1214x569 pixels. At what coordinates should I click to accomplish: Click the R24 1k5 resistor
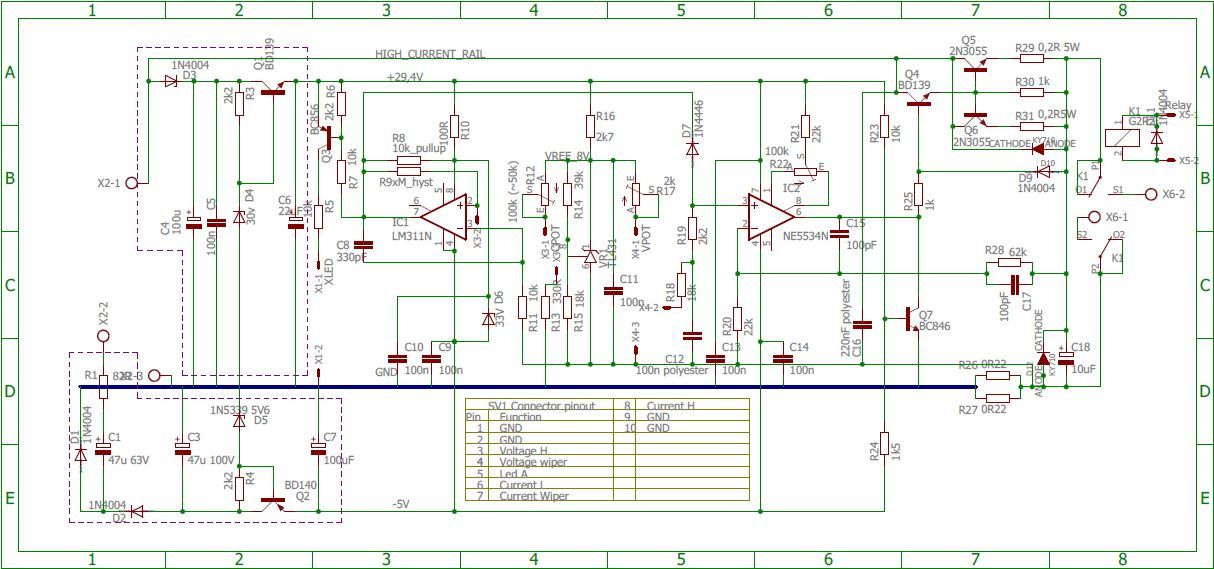click(x=885, y=445)
